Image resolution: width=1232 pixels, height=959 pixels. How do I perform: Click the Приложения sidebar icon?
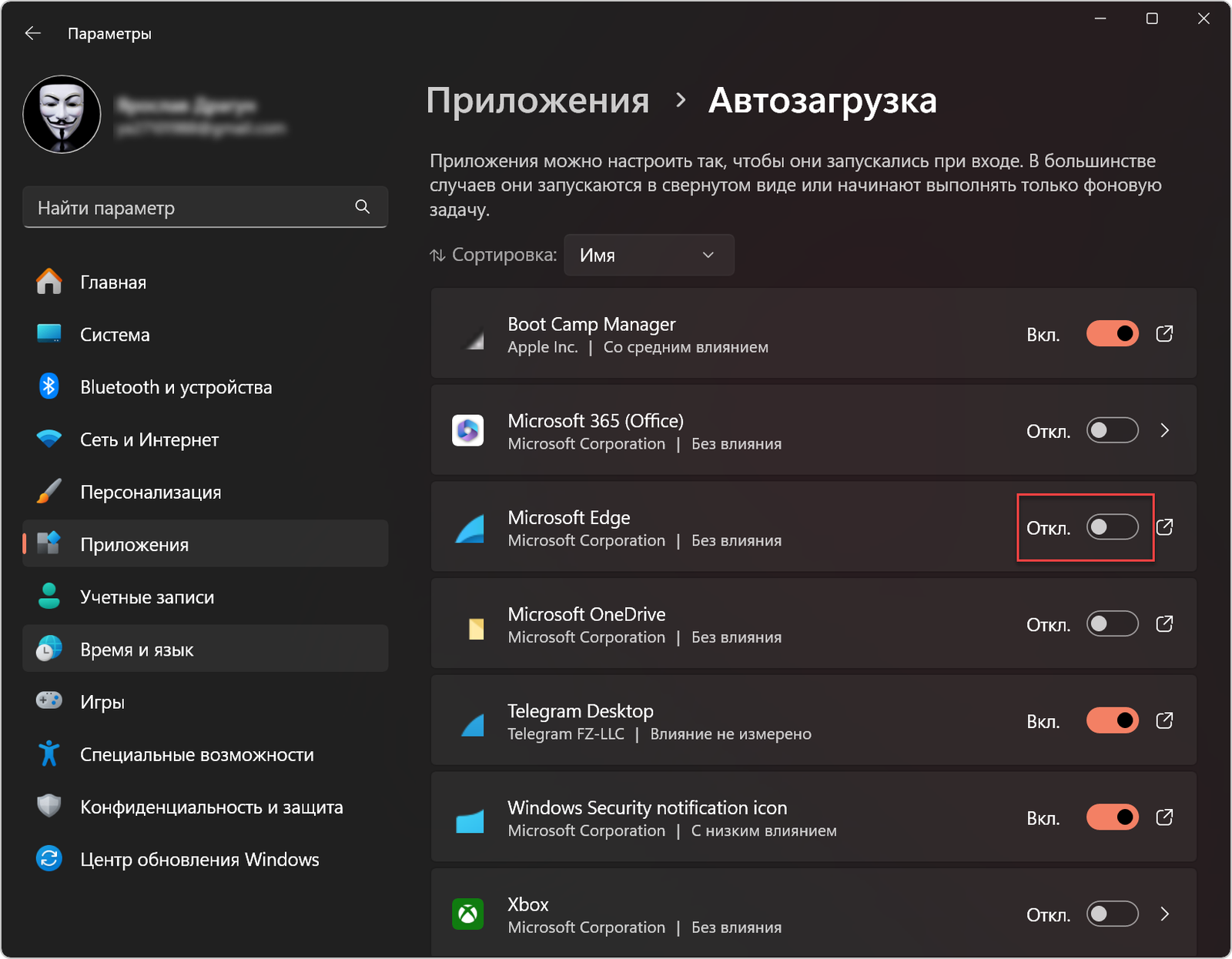[x=49, y=543]
